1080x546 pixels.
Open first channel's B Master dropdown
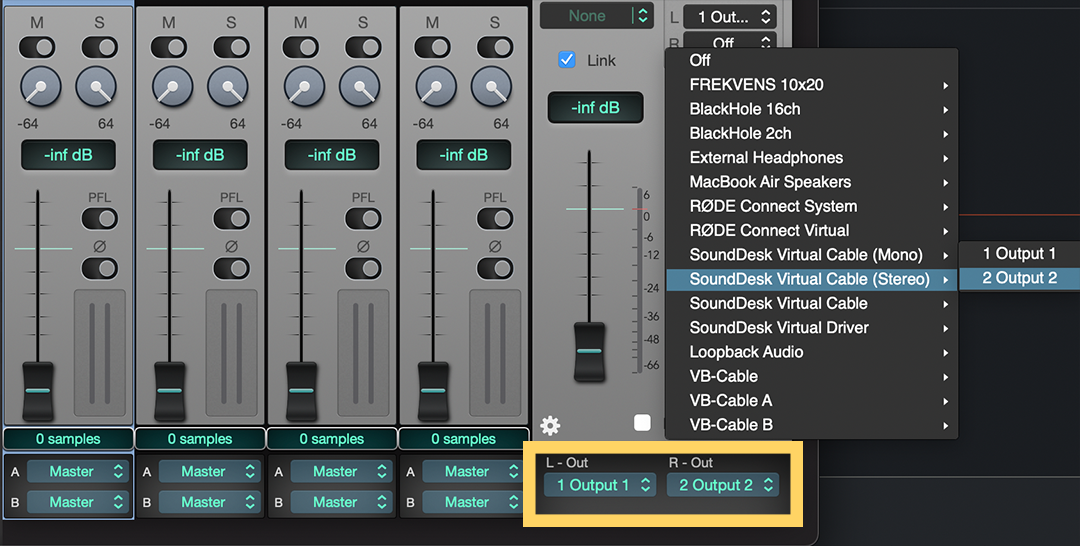(x=78, y=502)
